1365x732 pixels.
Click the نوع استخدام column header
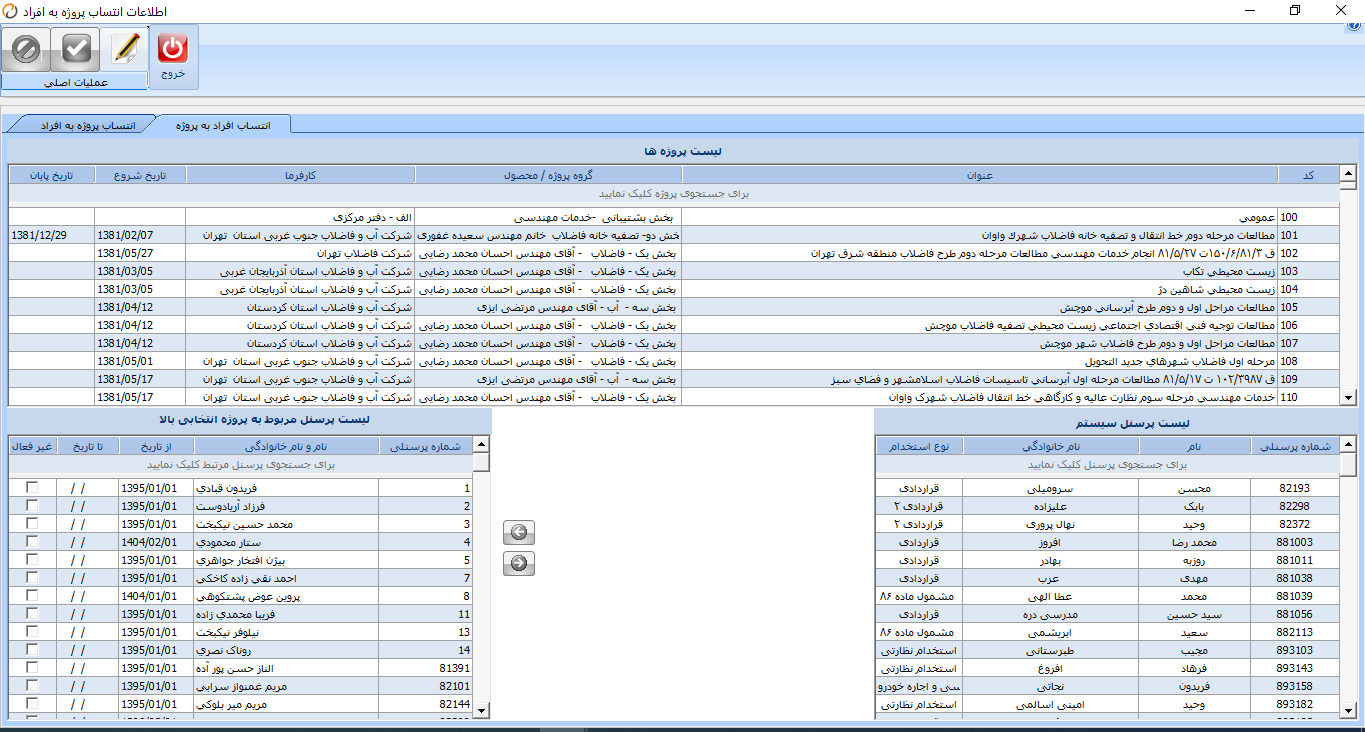coord(919,446)
